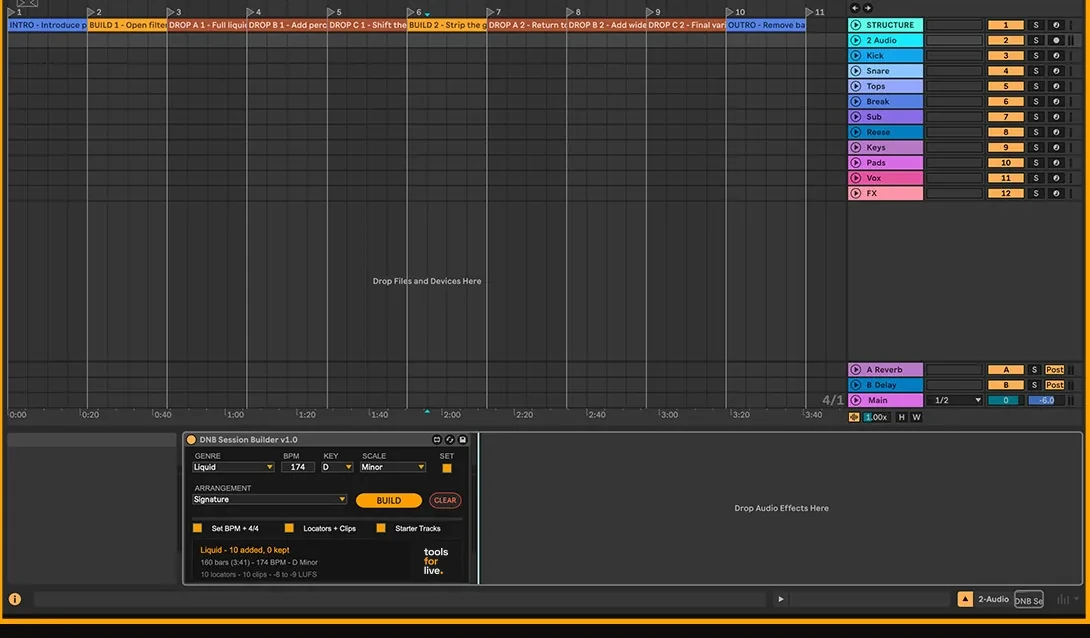Save DNB Session Builder preset via disk icon
This screenshot has width=1090, height=638.
(463, 440)
